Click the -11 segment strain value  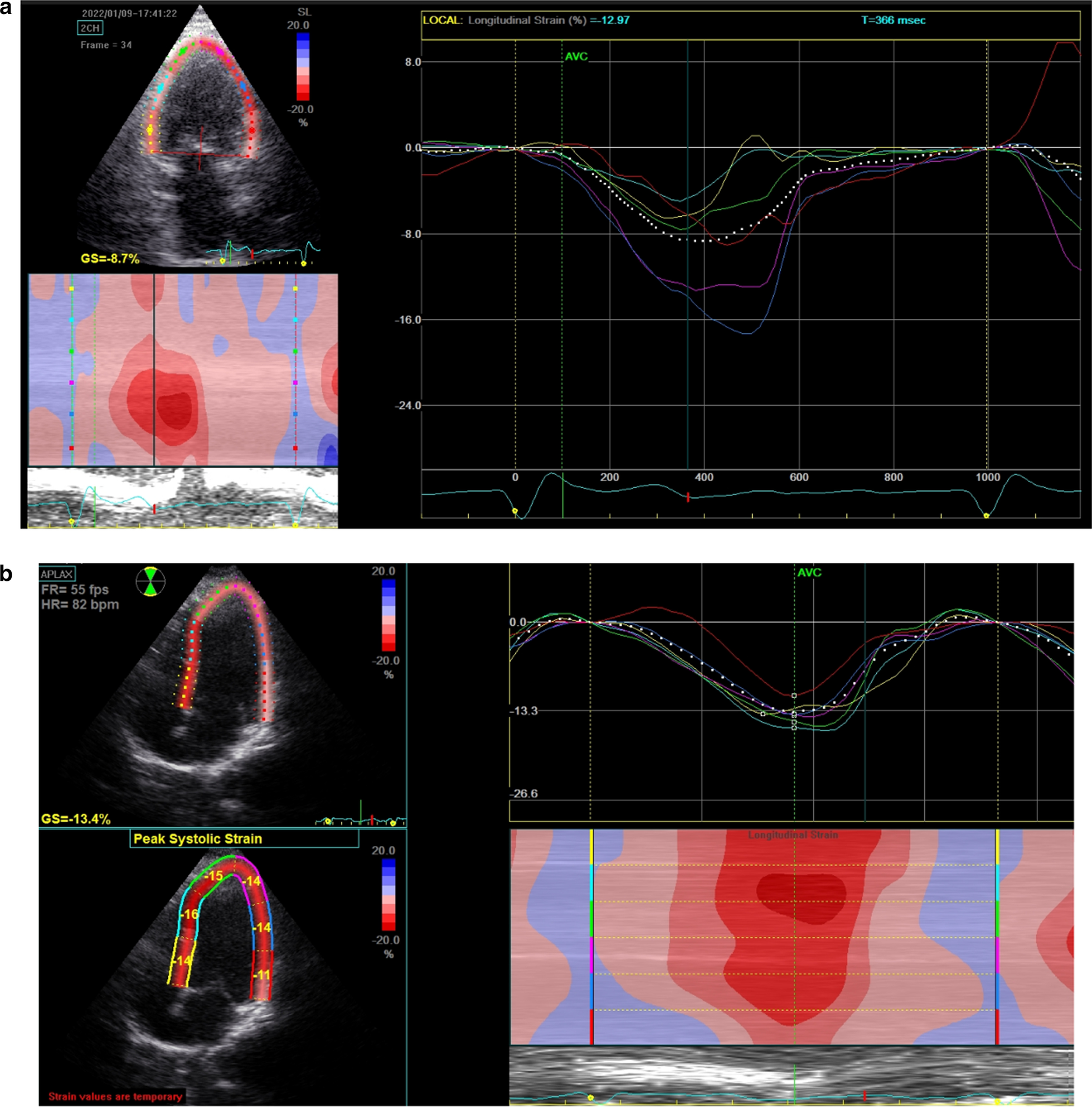[x=261, y=975]
